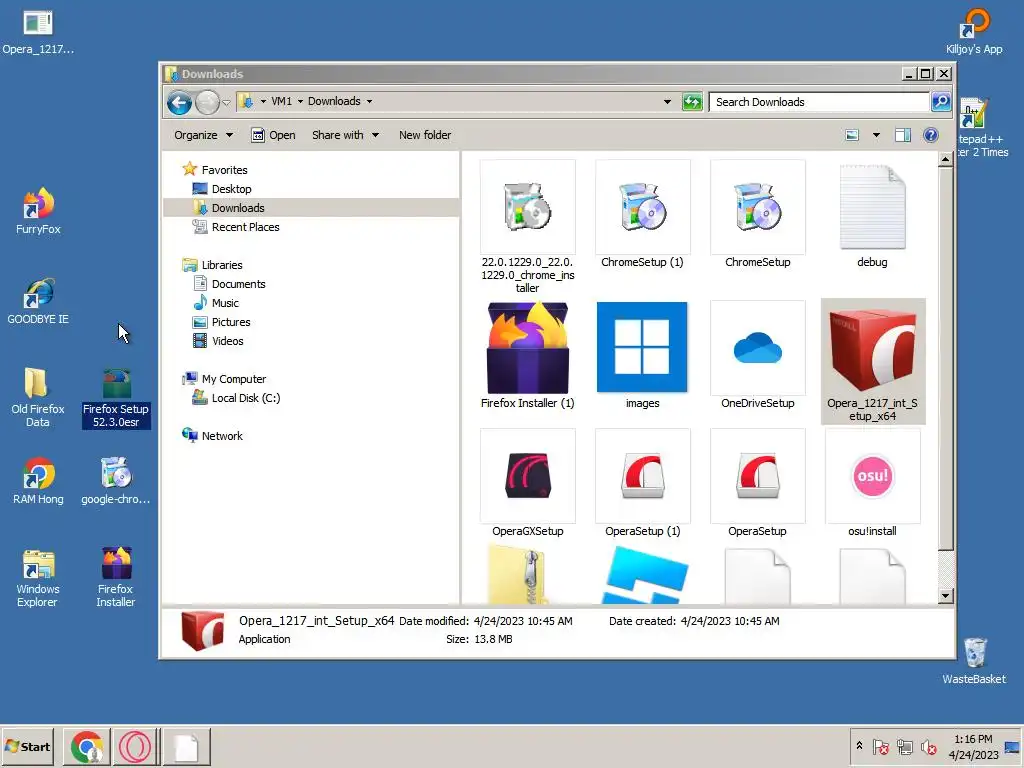The height and width of the screenshot is (768, 1024).
Task: Open the Share with dropdown
Action: [x=345, y=135]
